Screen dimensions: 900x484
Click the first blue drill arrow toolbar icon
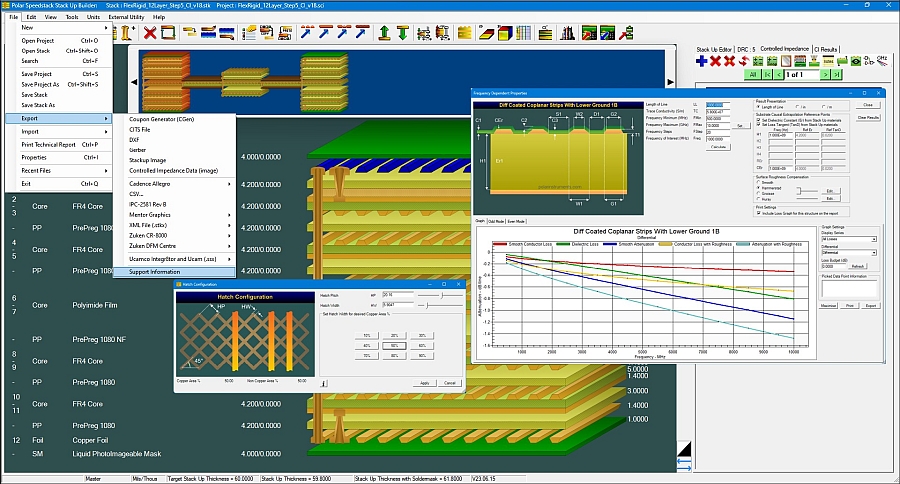[307, 32]
